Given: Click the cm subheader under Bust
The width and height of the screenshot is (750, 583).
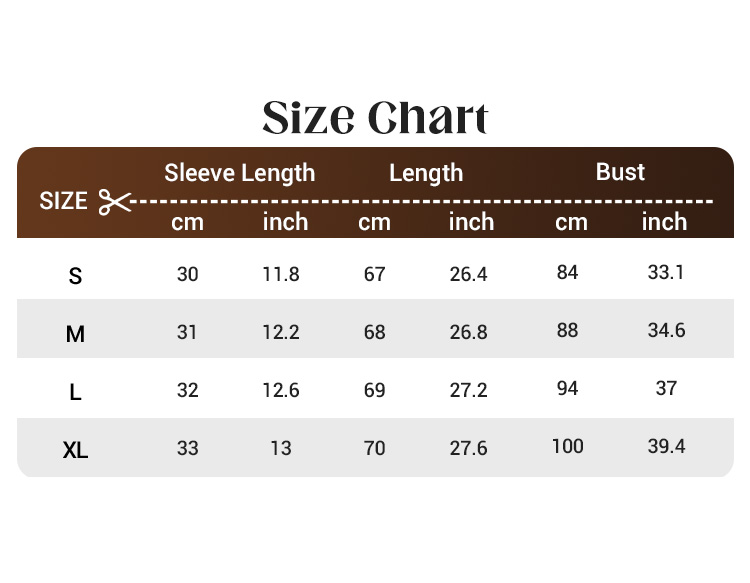Looking at the screenshot, I should (571, 222).
